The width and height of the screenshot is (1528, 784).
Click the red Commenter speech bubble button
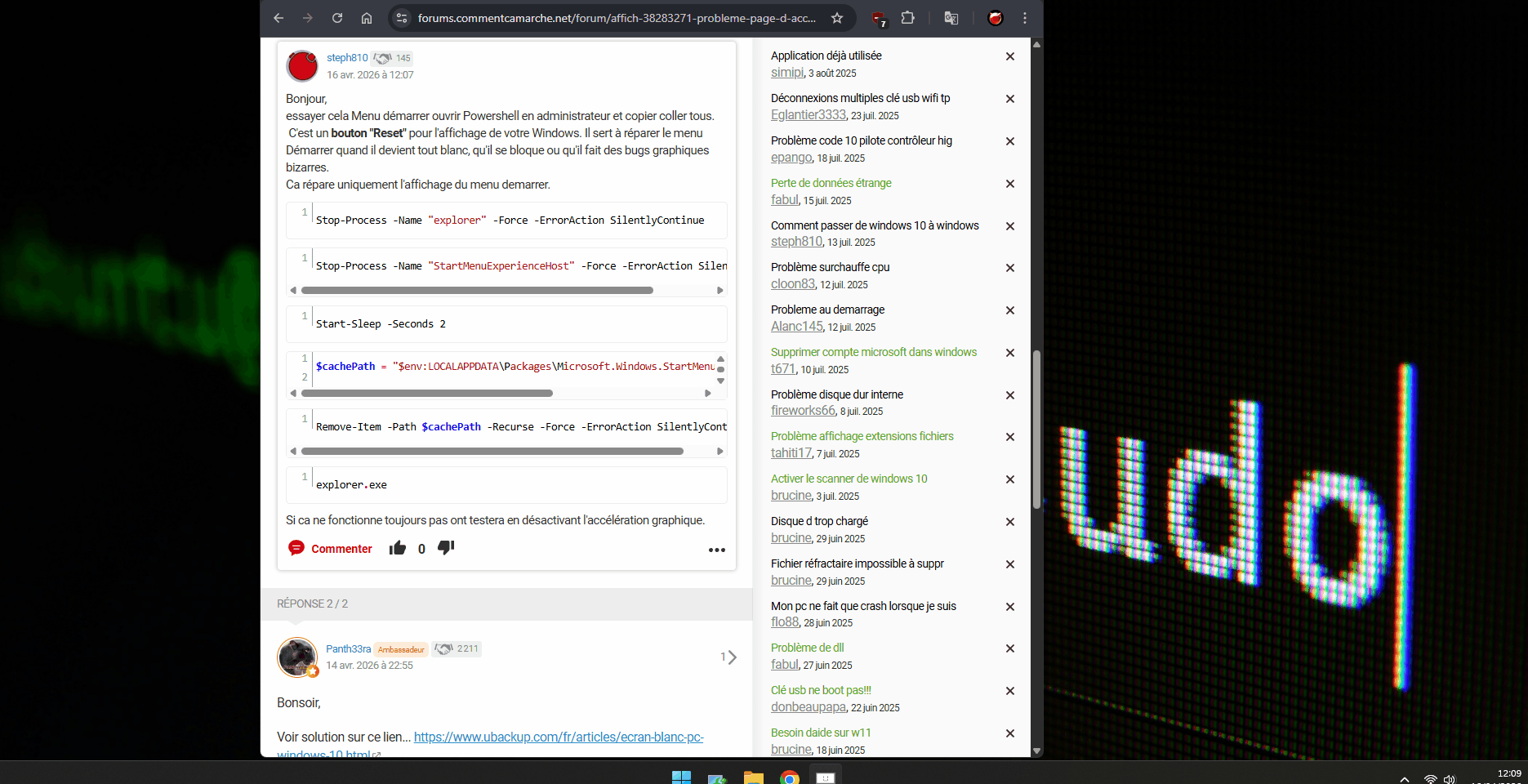tap(330, 549)
